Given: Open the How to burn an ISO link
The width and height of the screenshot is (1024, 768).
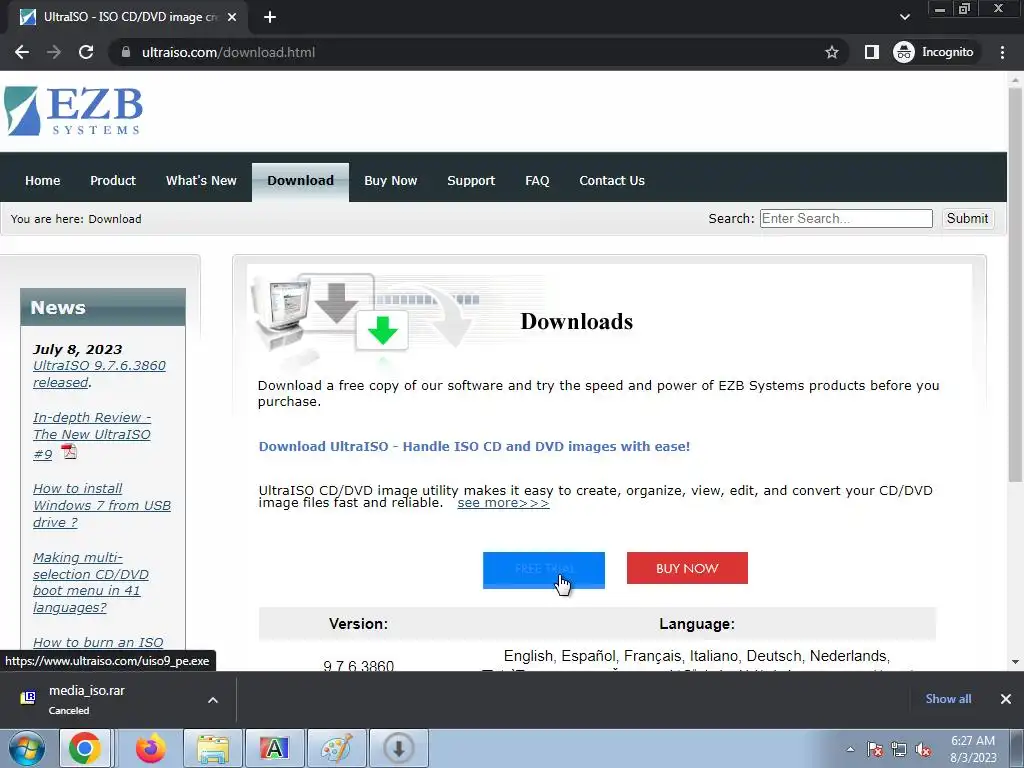Looking at the screenshot, I should (98, 643).
